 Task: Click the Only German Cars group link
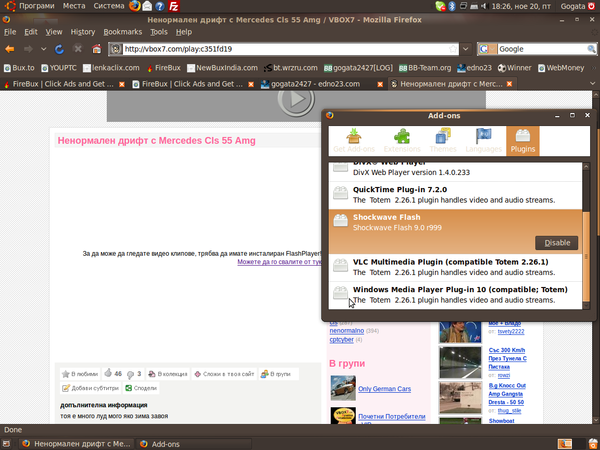(384, 389)
